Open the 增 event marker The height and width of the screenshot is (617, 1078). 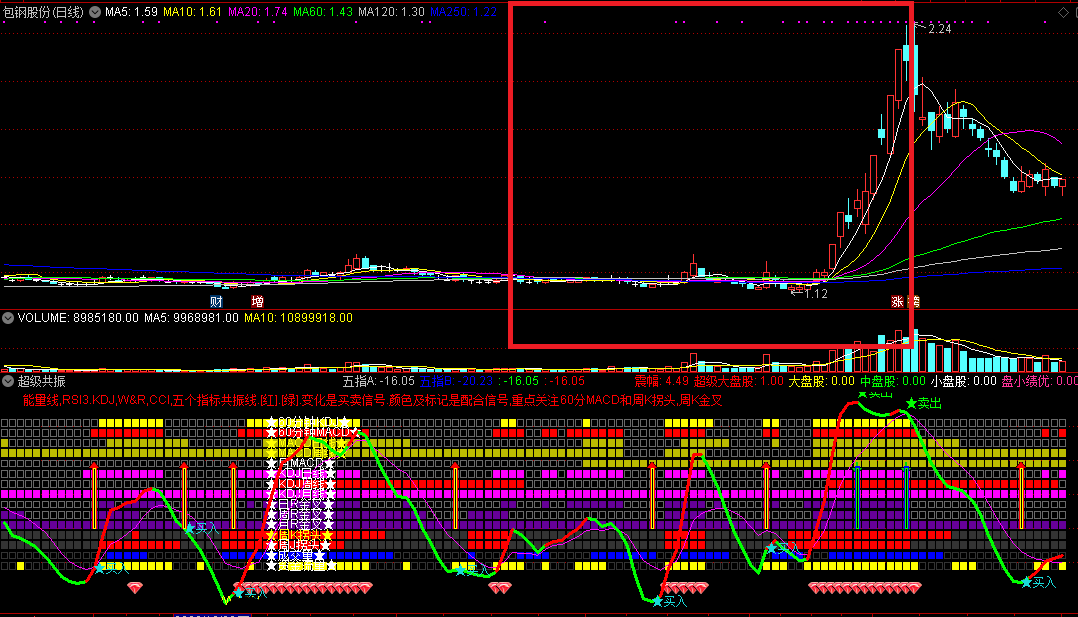[x=257, y=301]
